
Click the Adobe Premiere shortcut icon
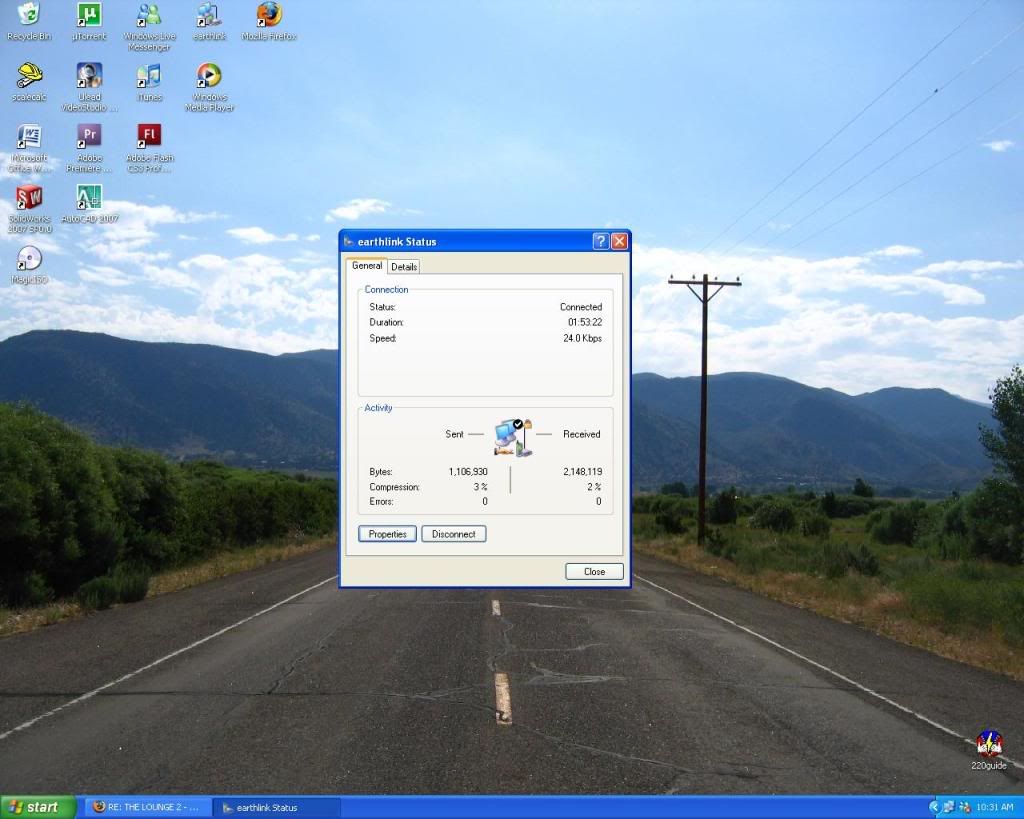pos(89,137)
